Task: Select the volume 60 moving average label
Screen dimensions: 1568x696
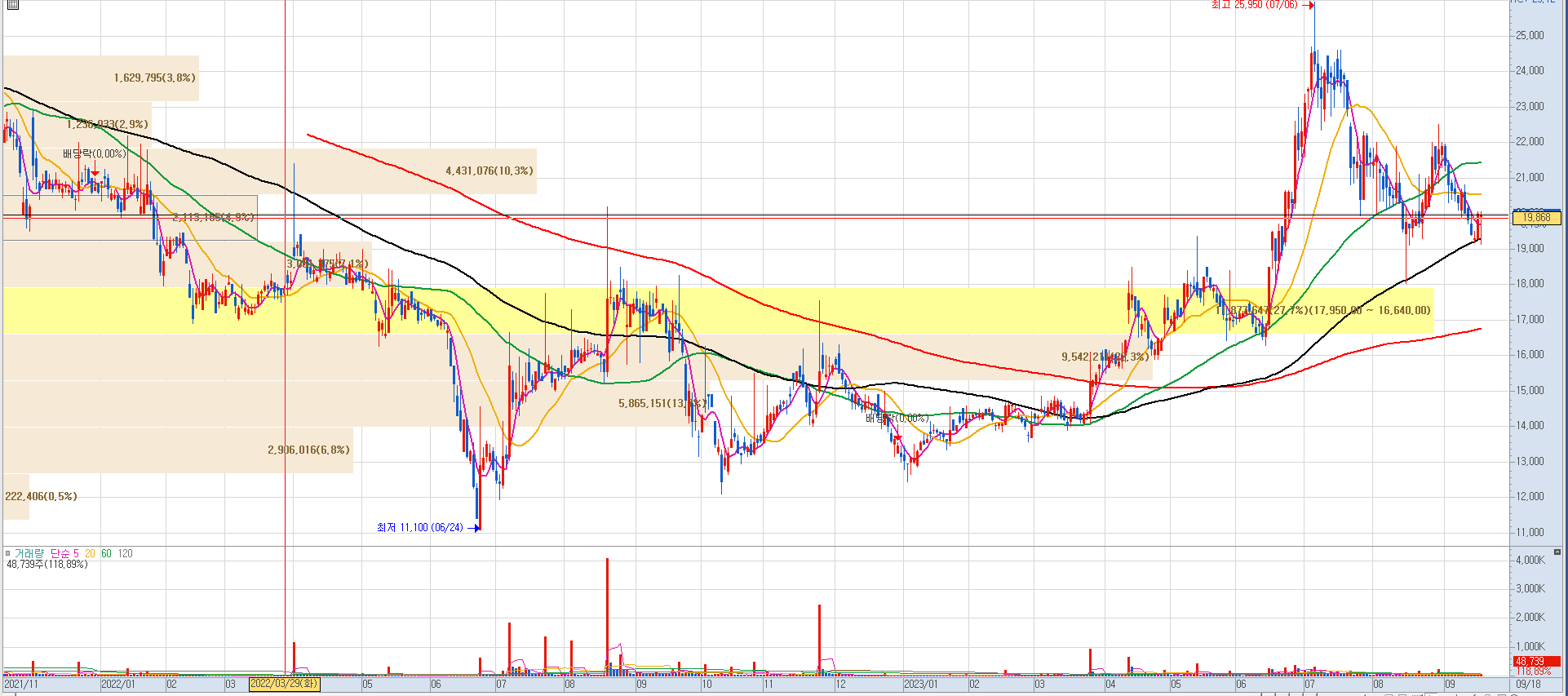Action: (106, 553)
